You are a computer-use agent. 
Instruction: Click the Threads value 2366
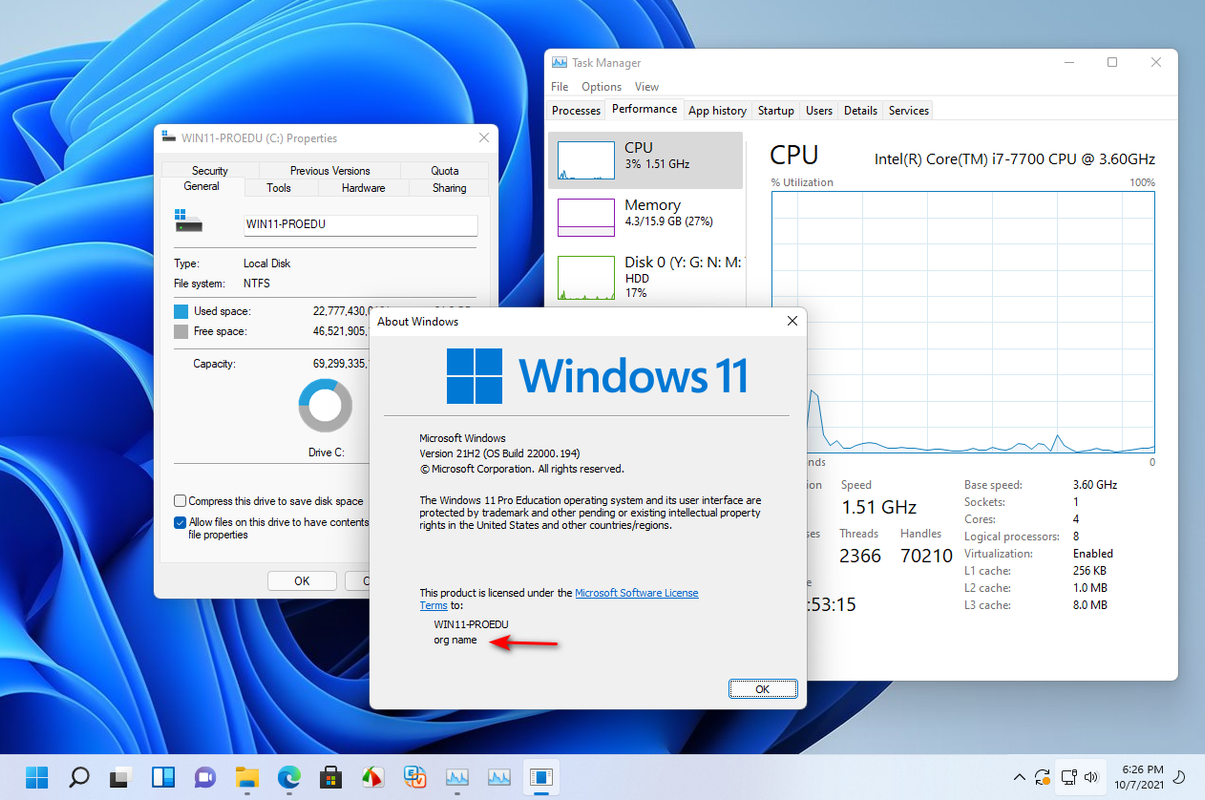[x=860, y=556]
